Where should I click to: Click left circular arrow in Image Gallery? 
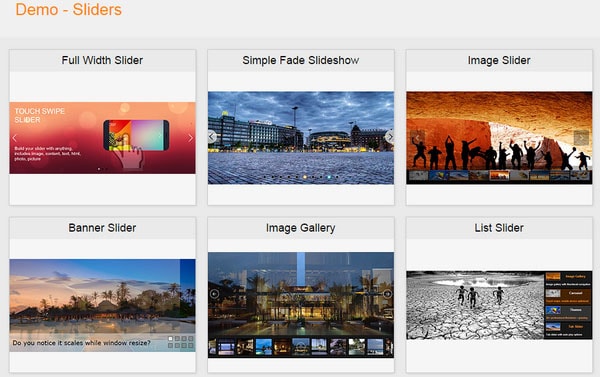point(214,294)
